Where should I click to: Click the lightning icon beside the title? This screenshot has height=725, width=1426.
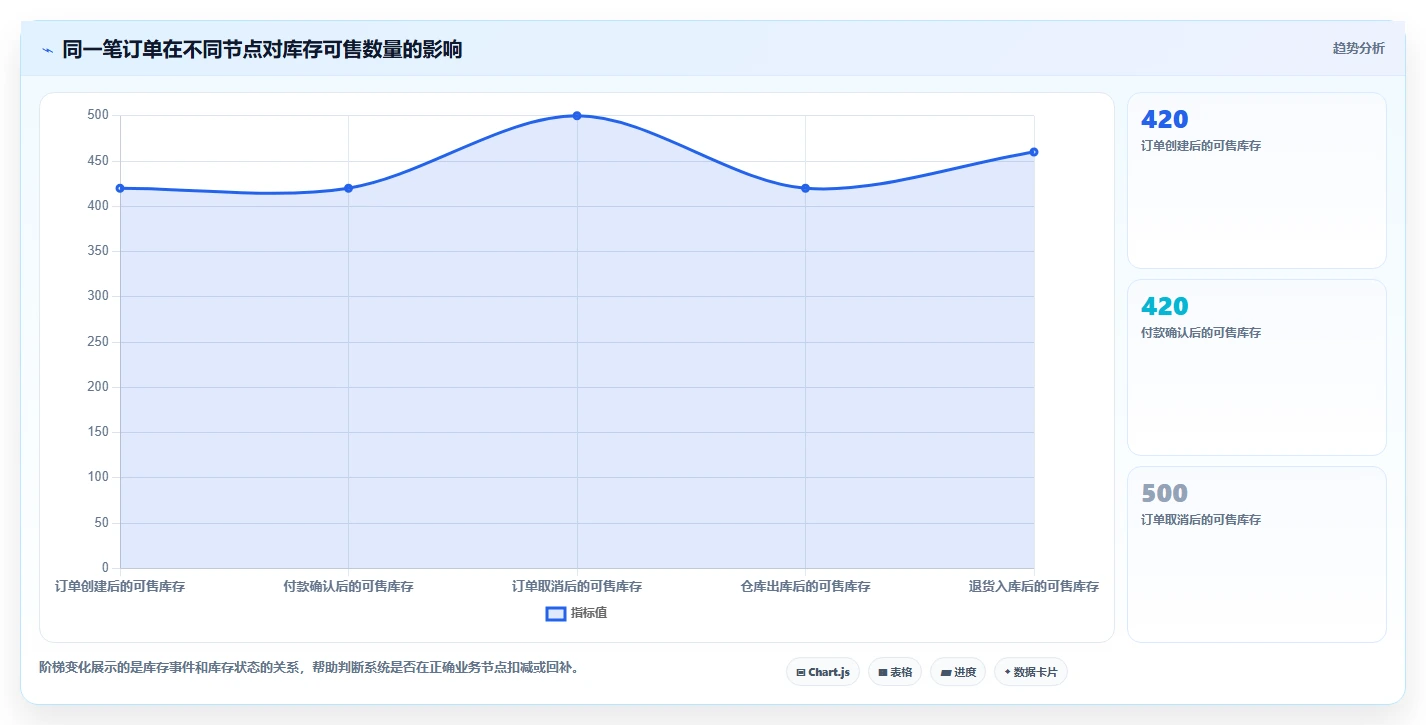(48, 50)
